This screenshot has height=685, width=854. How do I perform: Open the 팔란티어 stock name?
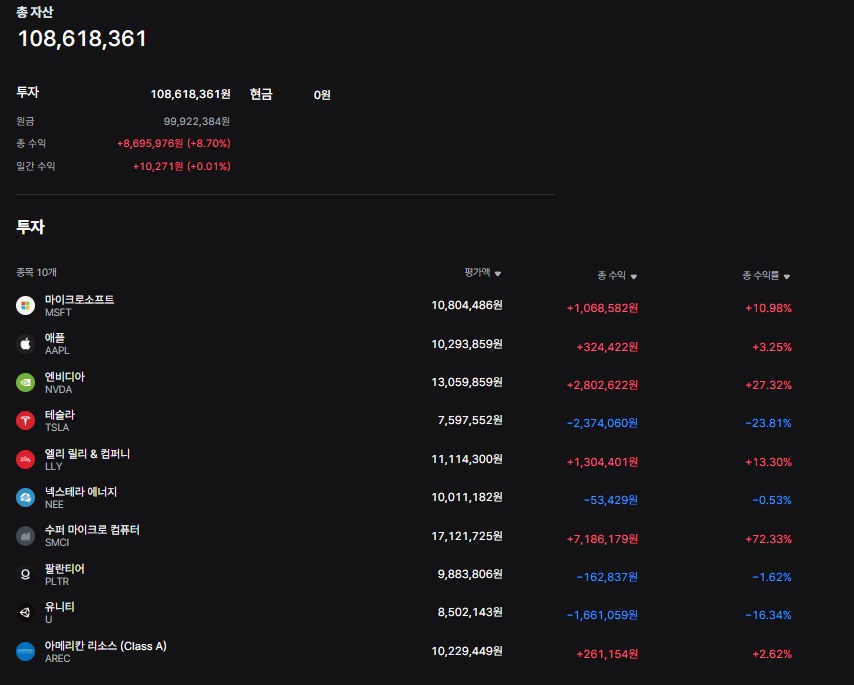[x=65, y=568]
